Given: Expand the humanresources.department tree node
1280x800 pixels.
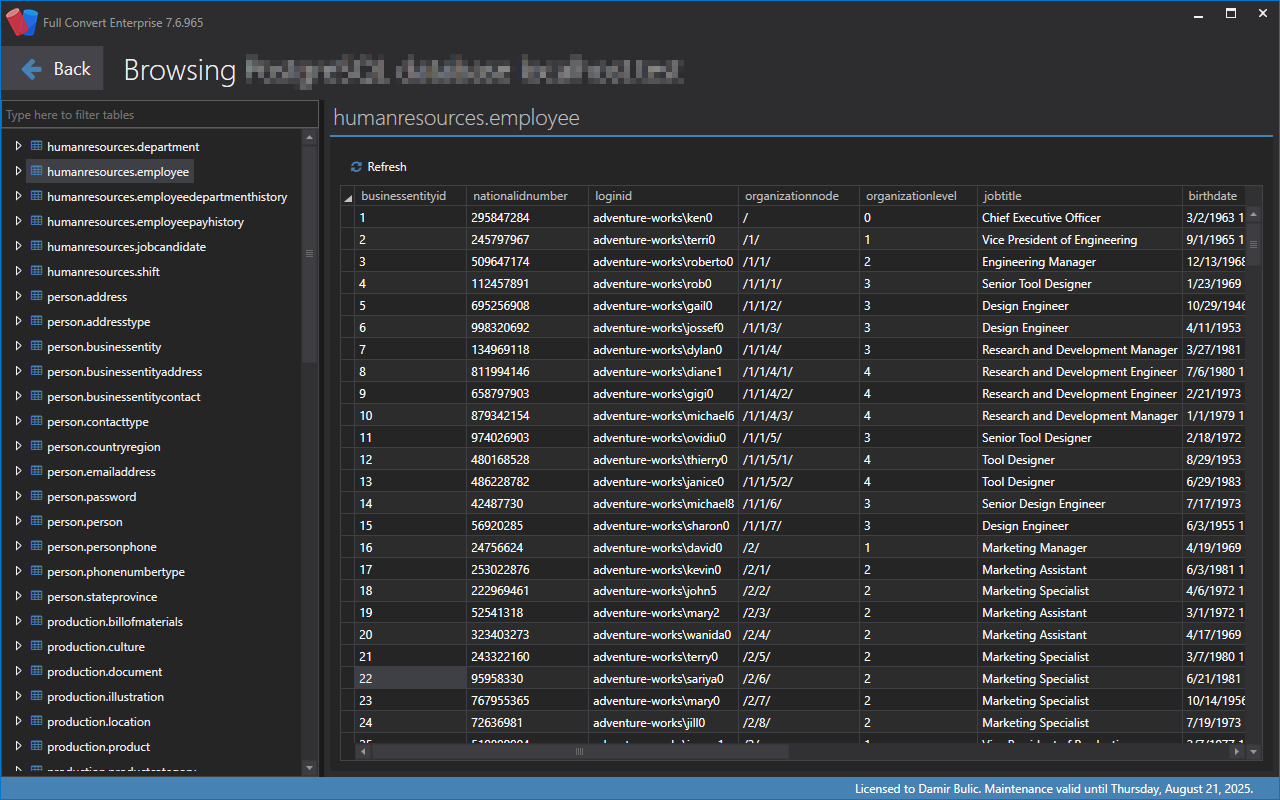Looking at the screenshot, I should [x=17, y=146].
